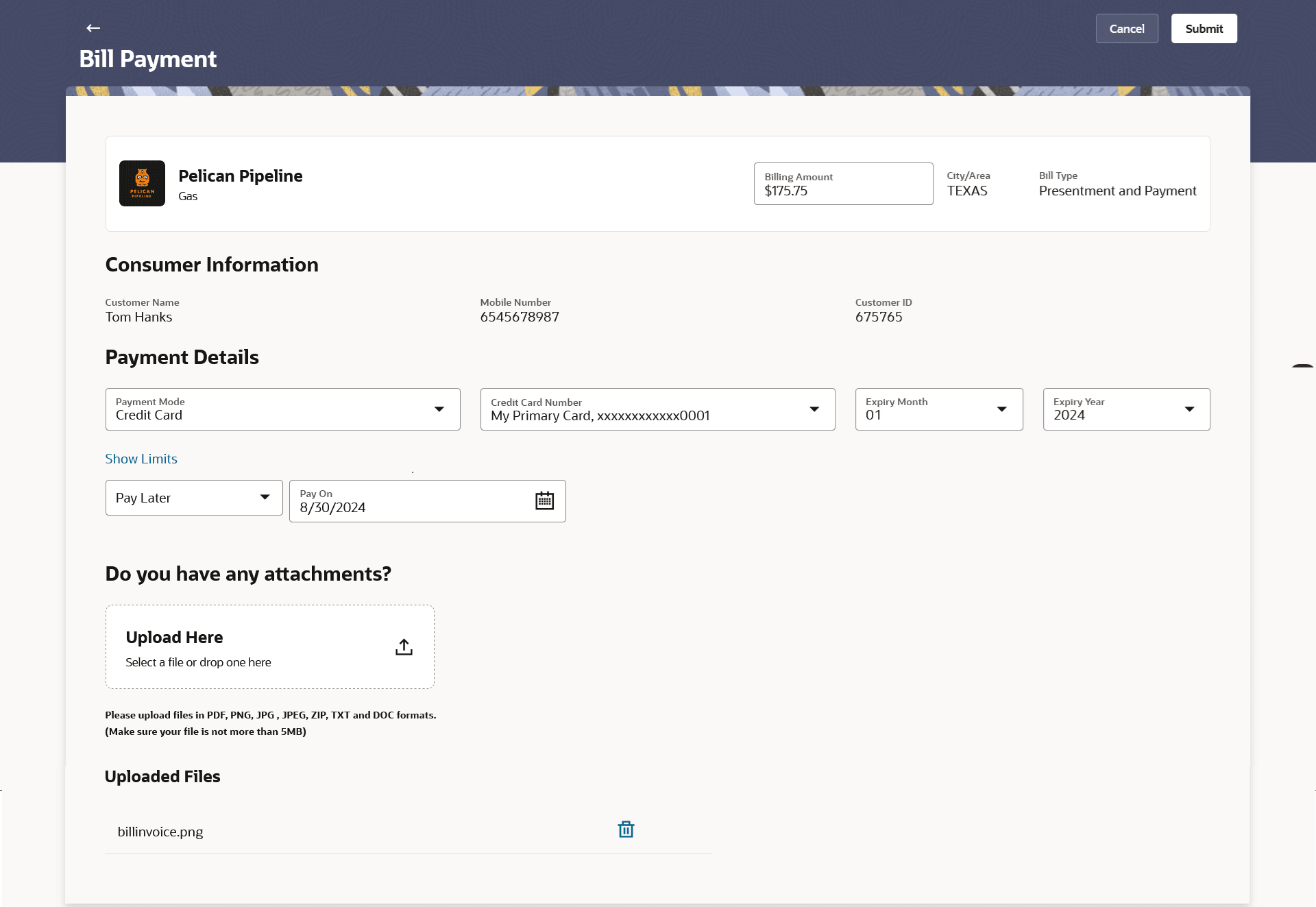This screenshot has width=1316, height=907.
Task: Expand the Payment Mode dropdown arrow
Action: click(439, 409)
